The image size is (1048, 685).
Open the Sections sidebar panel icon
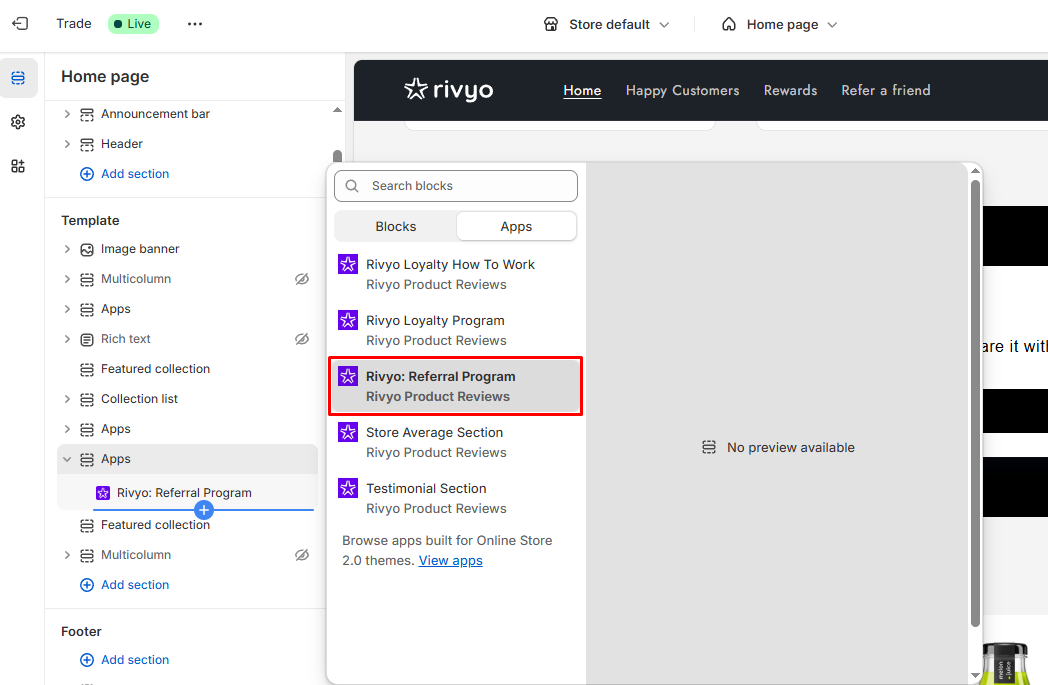click(18, 78)
